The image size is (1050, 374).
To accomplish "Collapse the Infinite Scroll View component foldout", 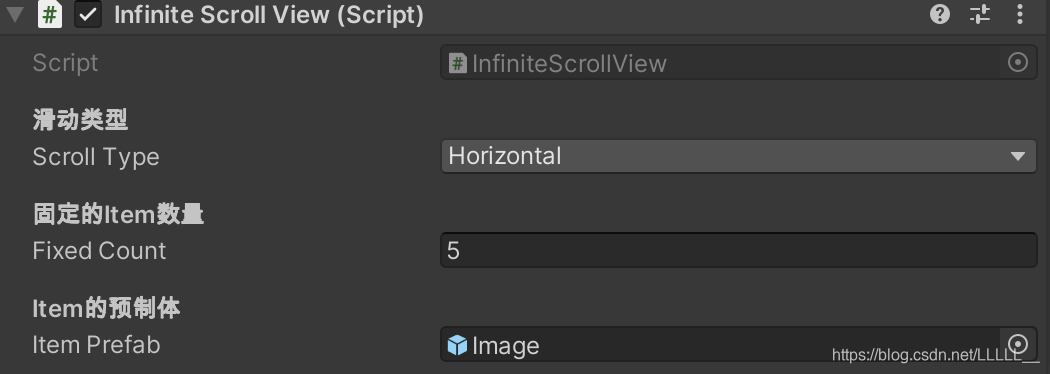I will click(x=15, y=15).
